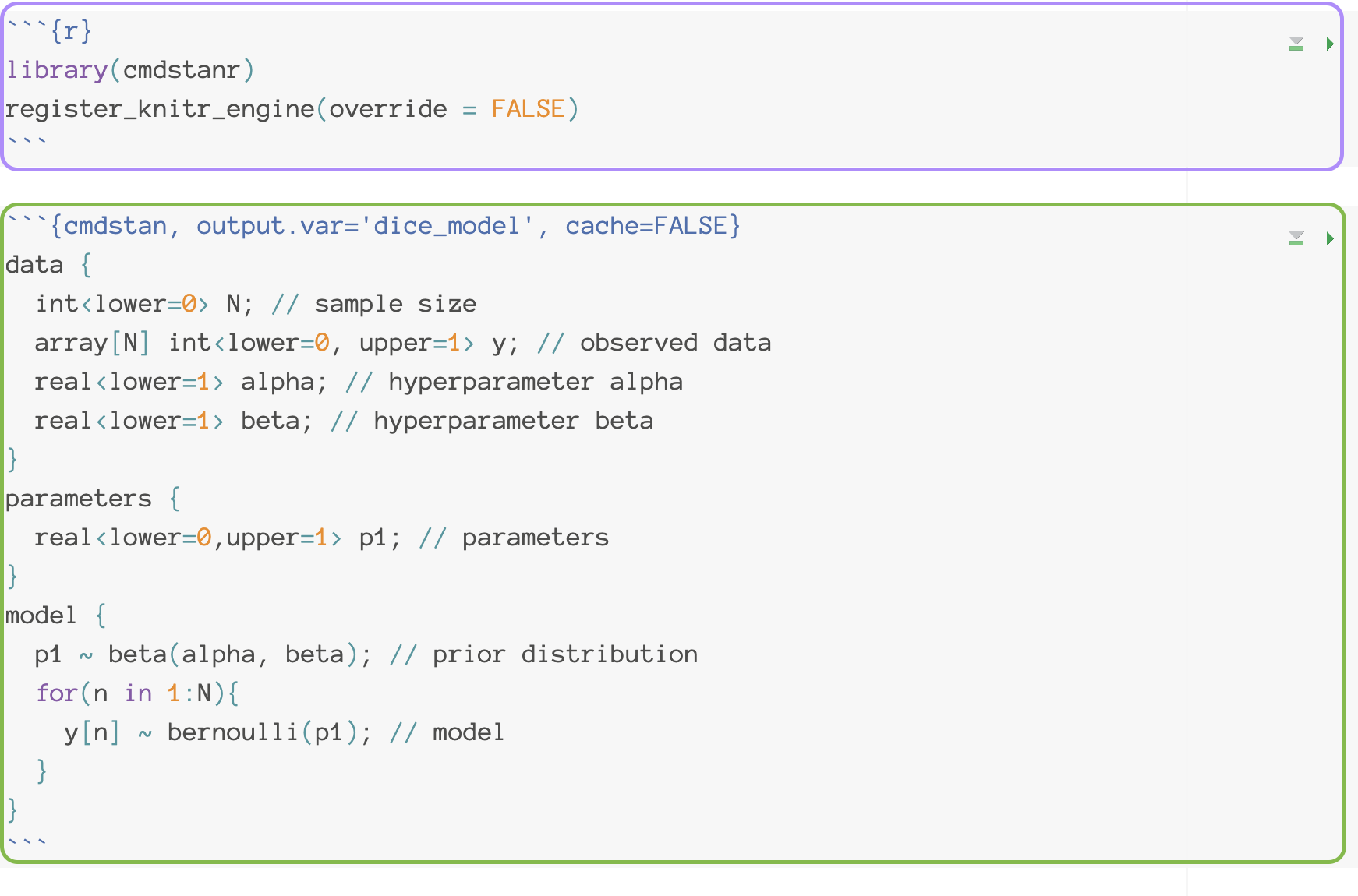Viewport: 1358px width, 896px height.
Task: Click the 'parameters' block keyword
Action: (x=79, y=499)
